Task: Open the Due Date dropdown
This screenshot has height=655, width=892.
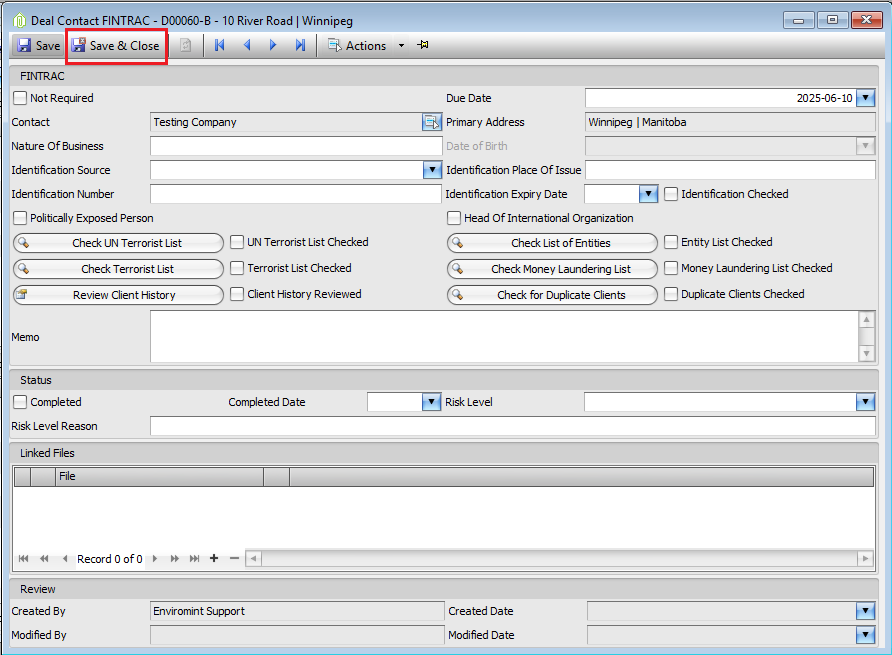Action: [x=866, y=97]
